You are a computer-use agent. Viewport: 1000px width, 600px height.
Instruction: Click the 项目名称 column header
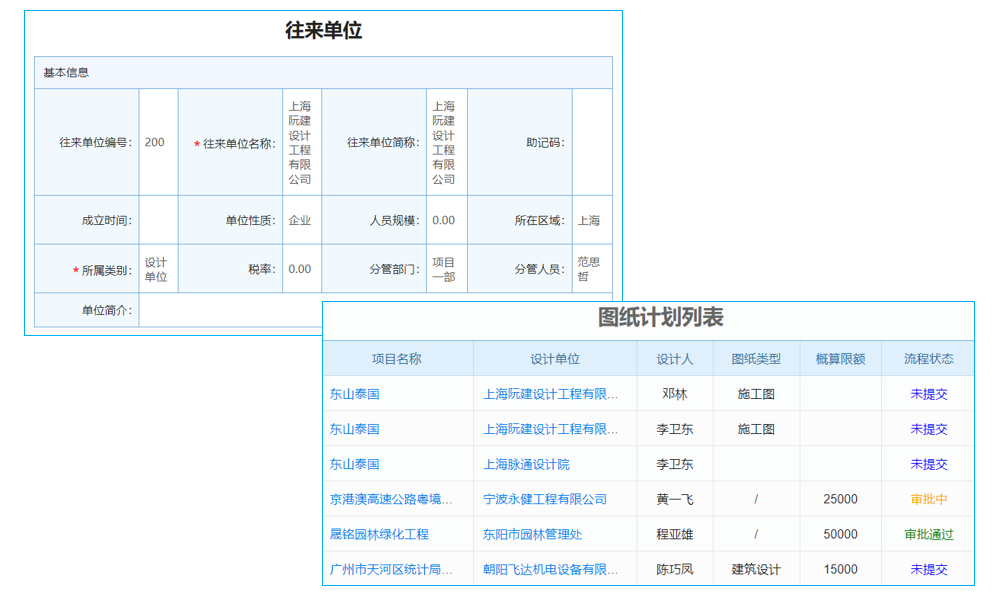(x=397, y=358)
